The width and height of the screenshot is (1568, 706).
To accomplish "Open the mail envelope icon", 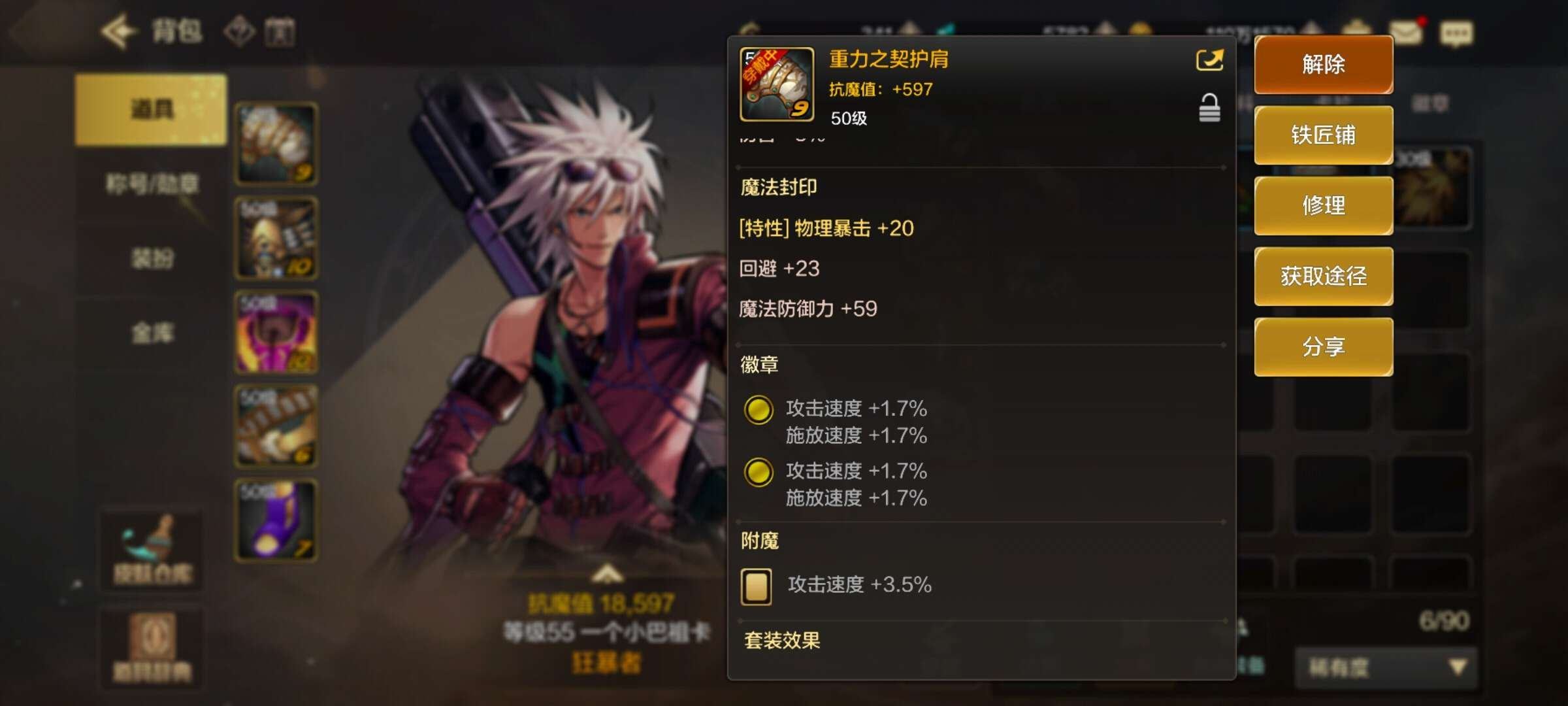I will [x=1405, y=32].
